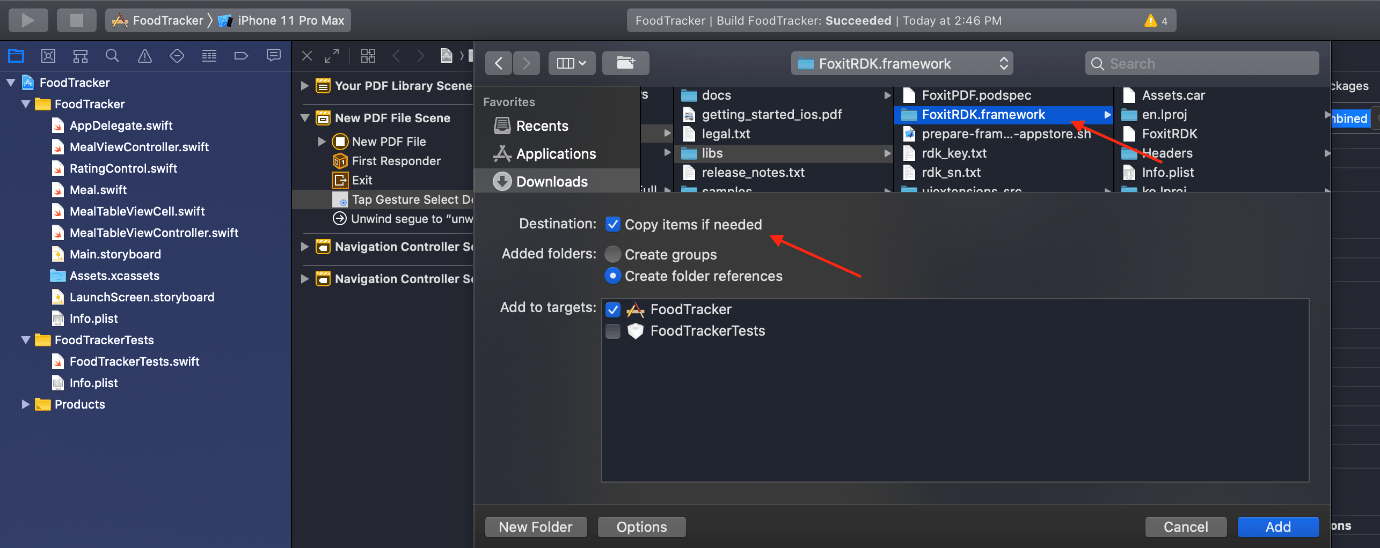Viewport: 1380px width, 548px height.
Task: Collapse the FoodTracker group folder
Action: [26, 104]
